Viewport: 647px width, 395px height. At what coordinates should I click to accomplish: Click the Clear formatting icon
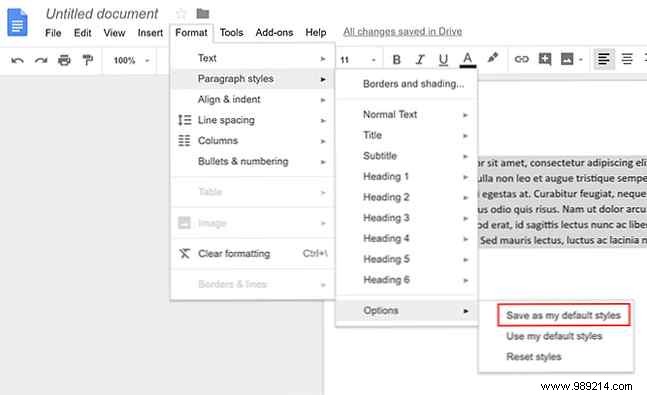coord(184,253)
